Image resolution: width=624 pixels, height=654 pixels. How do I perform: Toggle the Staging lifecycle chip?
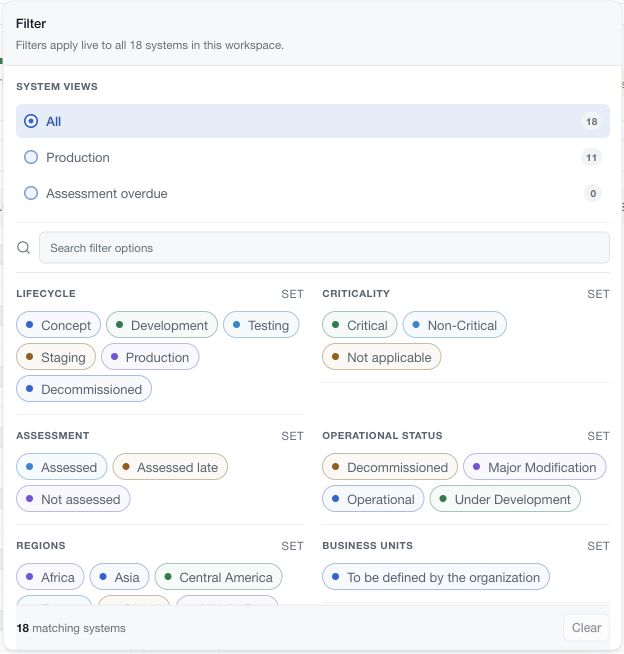tap(56, 357)
